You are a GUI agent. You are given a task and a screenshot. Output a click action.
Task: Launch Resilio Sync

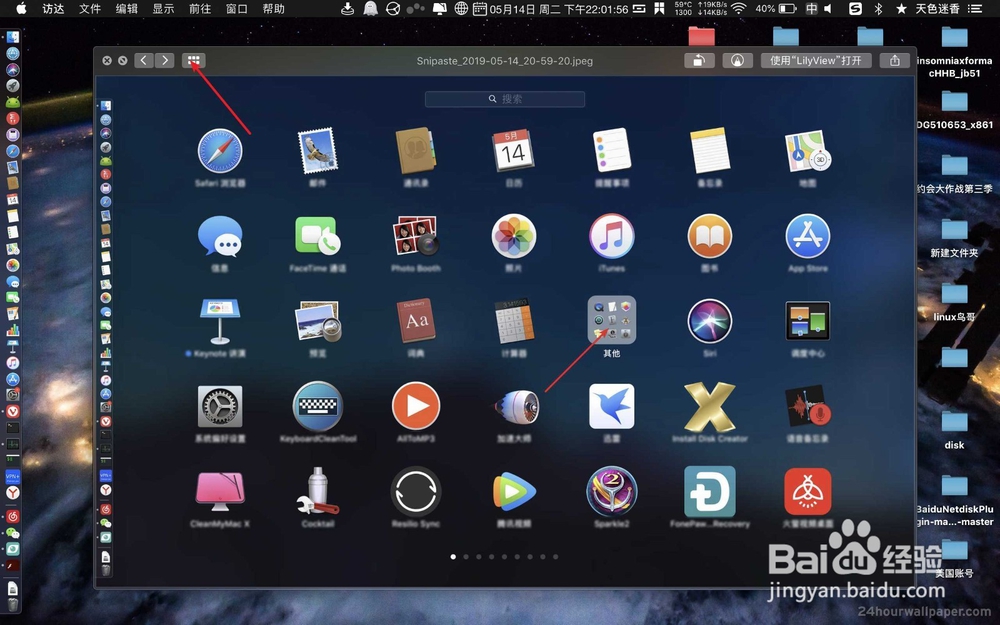tap(416, 490)
